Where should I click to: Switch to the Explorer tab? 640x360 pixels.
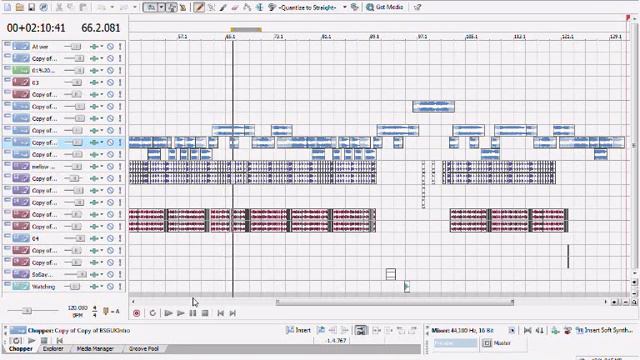point(53,349)
